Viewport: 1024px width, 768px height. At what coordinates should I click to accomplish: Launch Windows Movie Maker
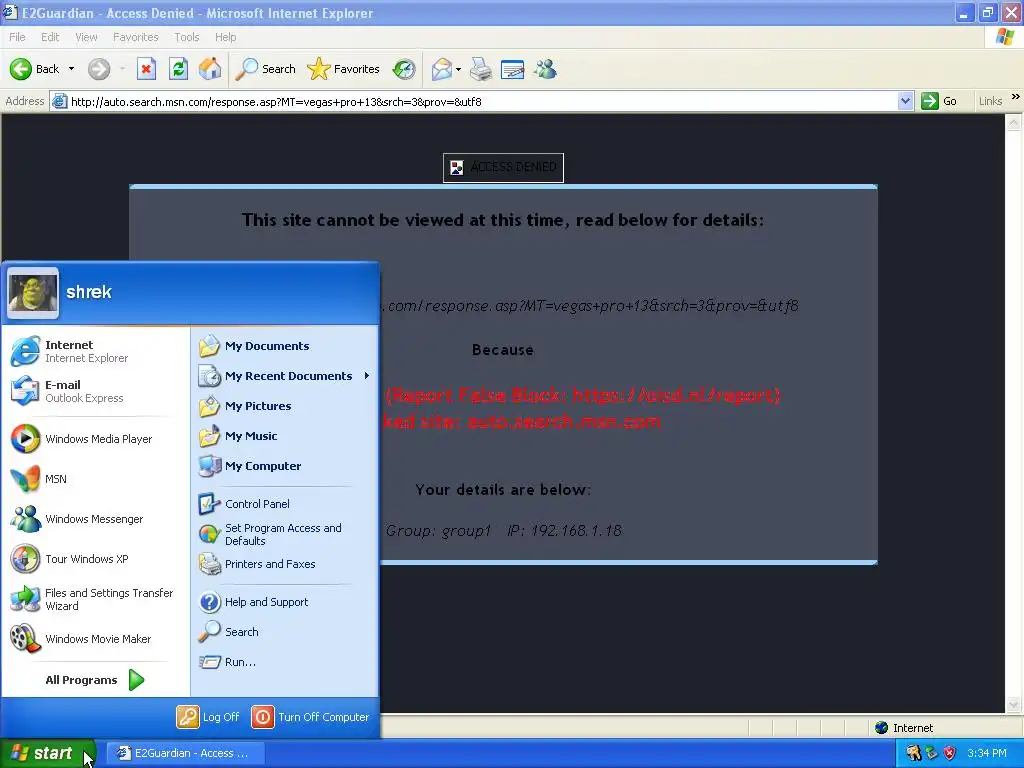pyautogui.click(x=95, y=639)
